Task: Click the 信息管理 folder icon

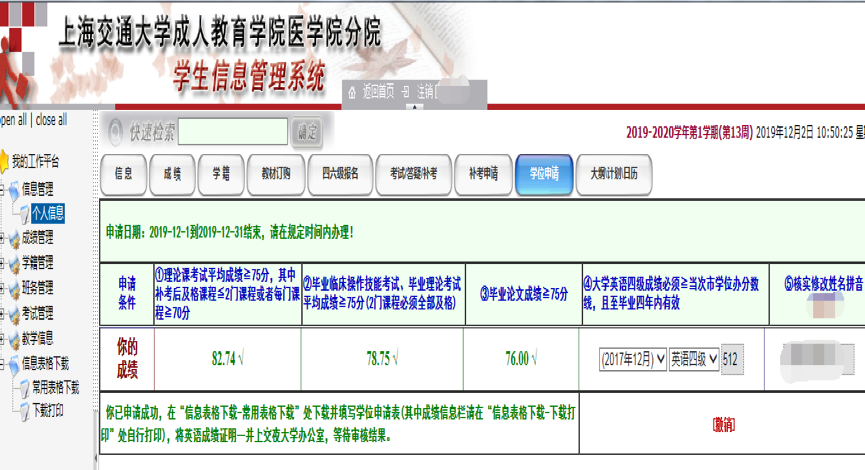Action: (x=14, y=189)
